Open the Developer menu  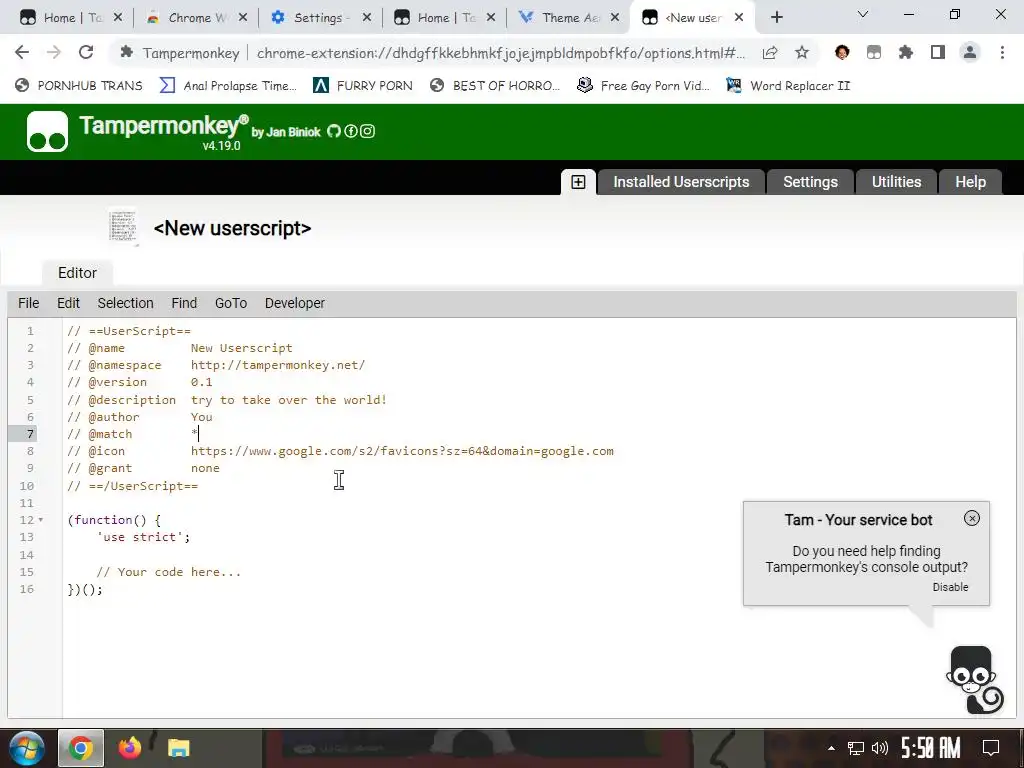[x=295, y=303]
